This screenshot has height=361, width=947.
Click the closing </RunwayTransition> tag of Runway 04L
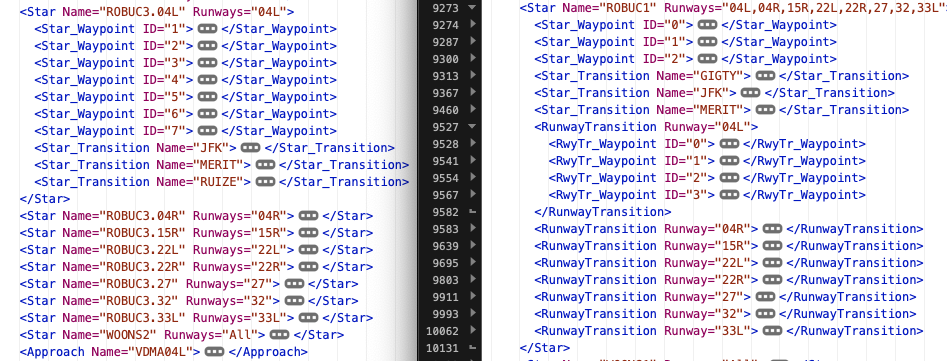(603, 212)
